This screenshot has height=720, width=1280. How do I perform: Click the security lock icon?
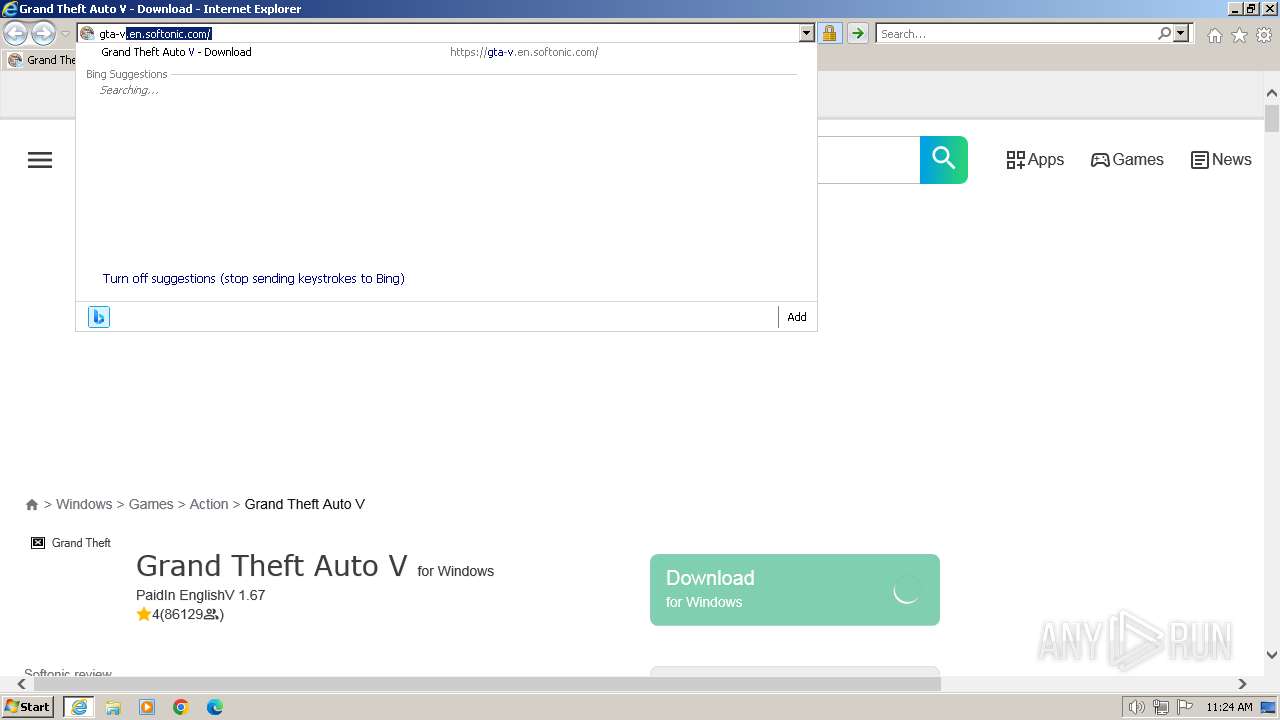tap(829, 33)
